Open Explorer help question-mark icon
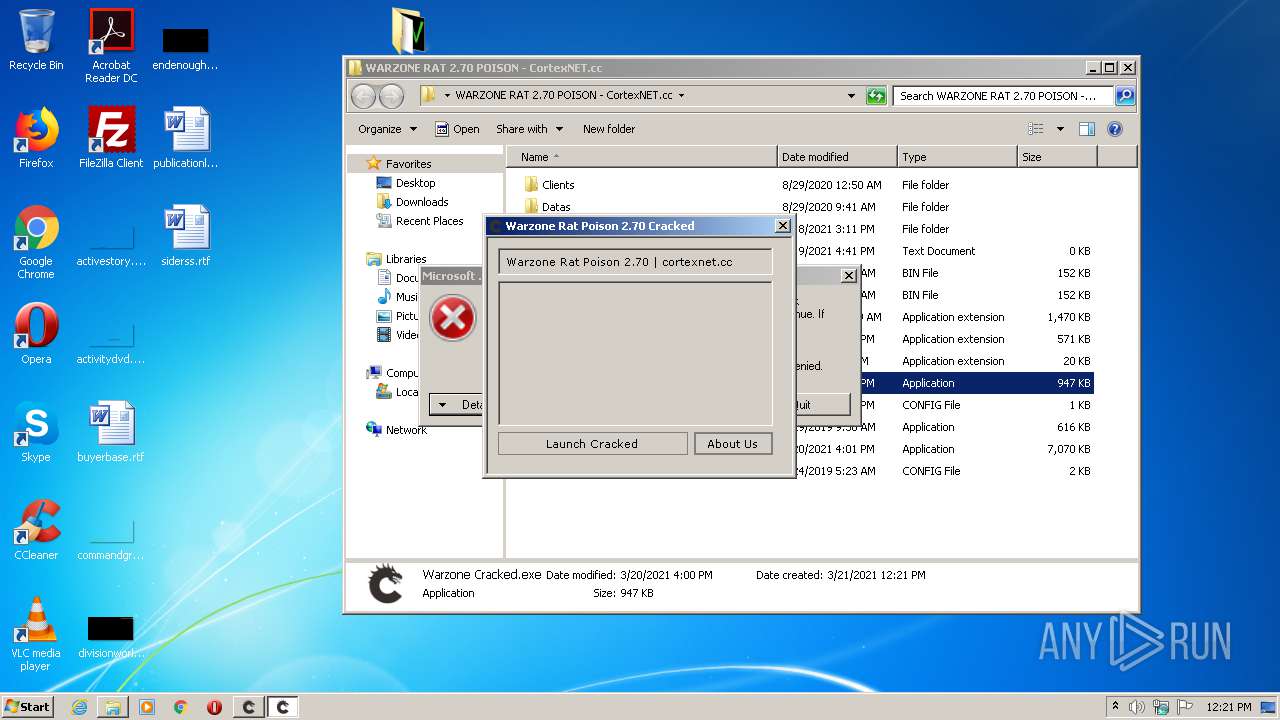This screenshot has height=720, width=1280. pyautogui.click(x=1115, y=129)
